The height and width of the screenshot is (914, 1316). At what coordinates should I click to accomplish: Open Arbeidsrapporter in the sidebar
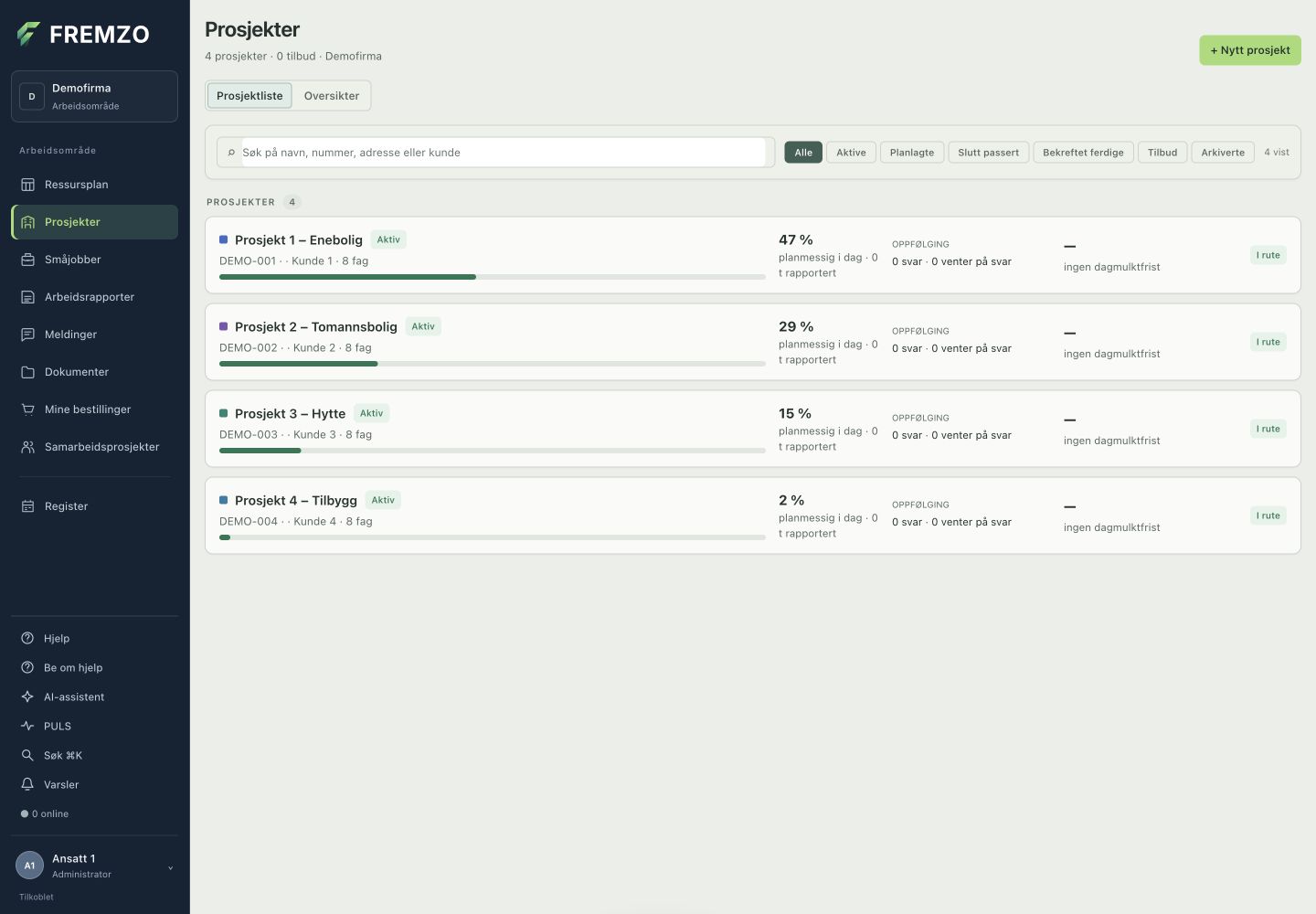(x=94, y=297)
